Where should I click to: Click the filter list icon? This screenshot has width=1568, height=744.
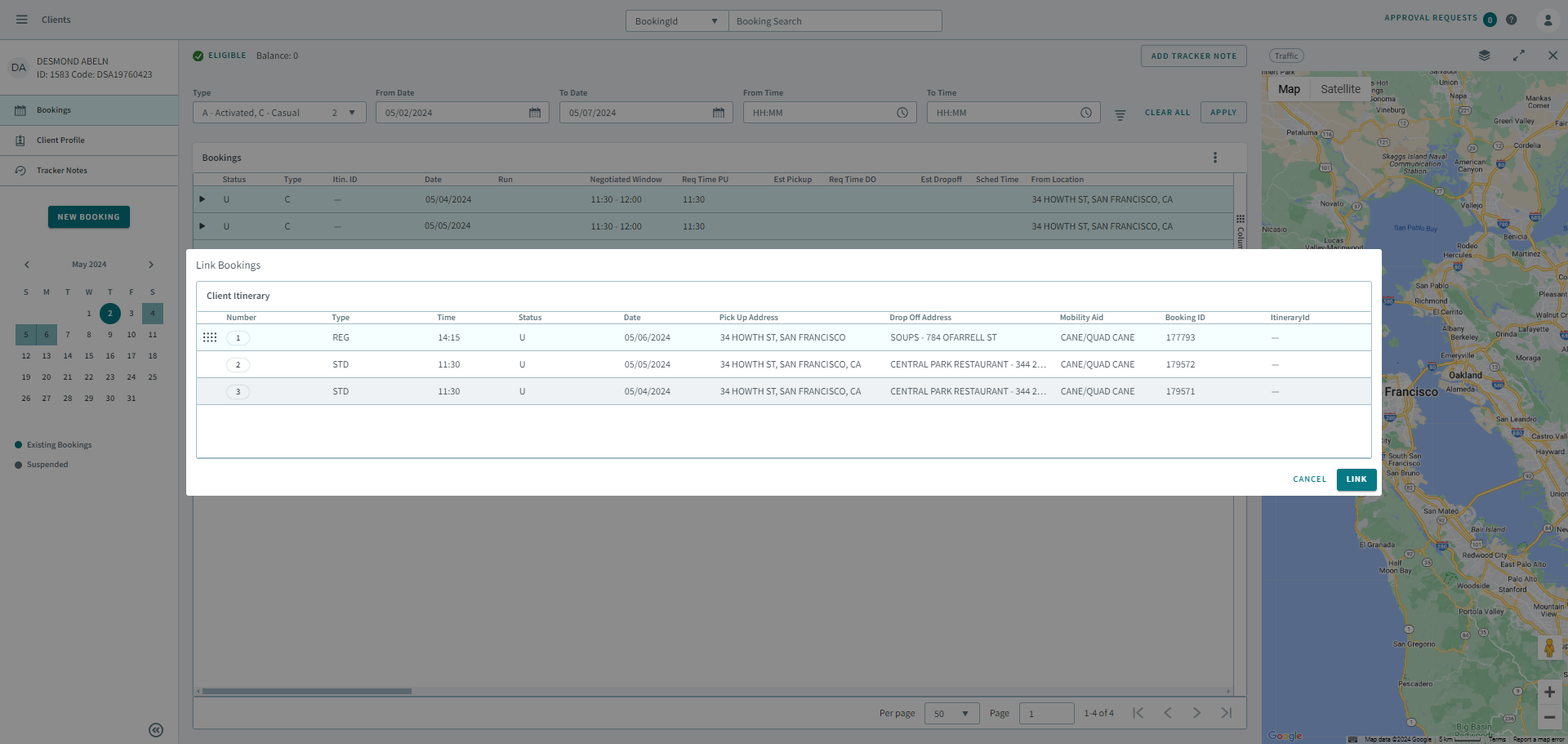(x=1120, y=114)
